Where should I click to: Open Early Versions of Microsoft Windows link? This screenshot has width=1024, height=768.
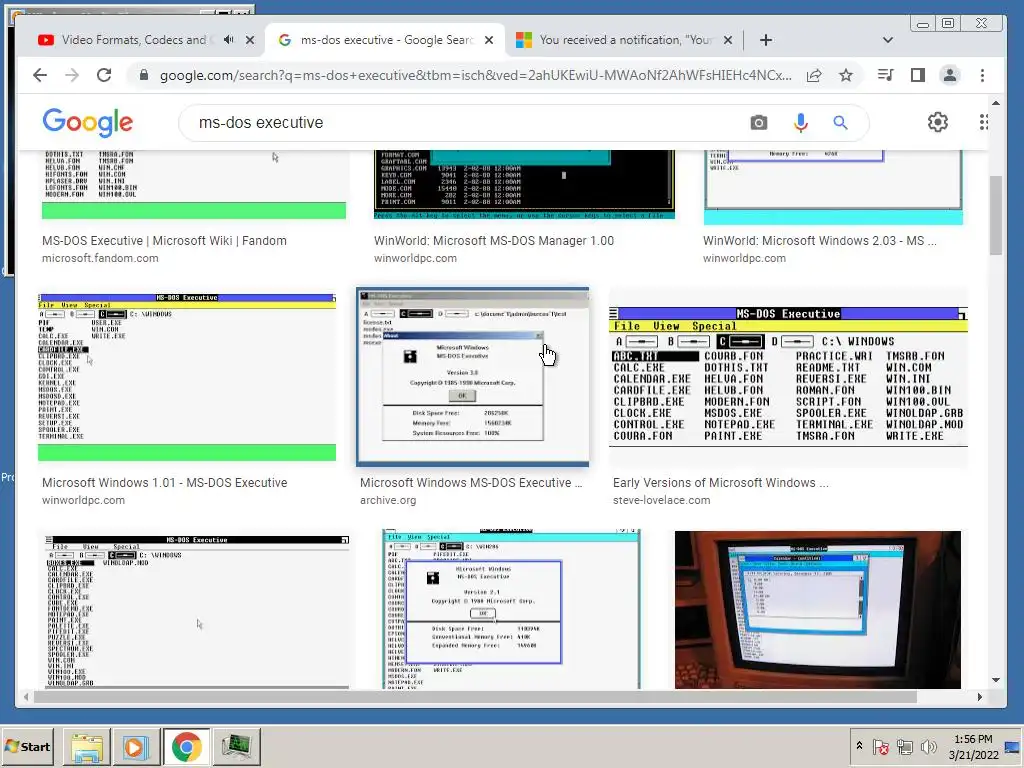(x=720, y=483)
